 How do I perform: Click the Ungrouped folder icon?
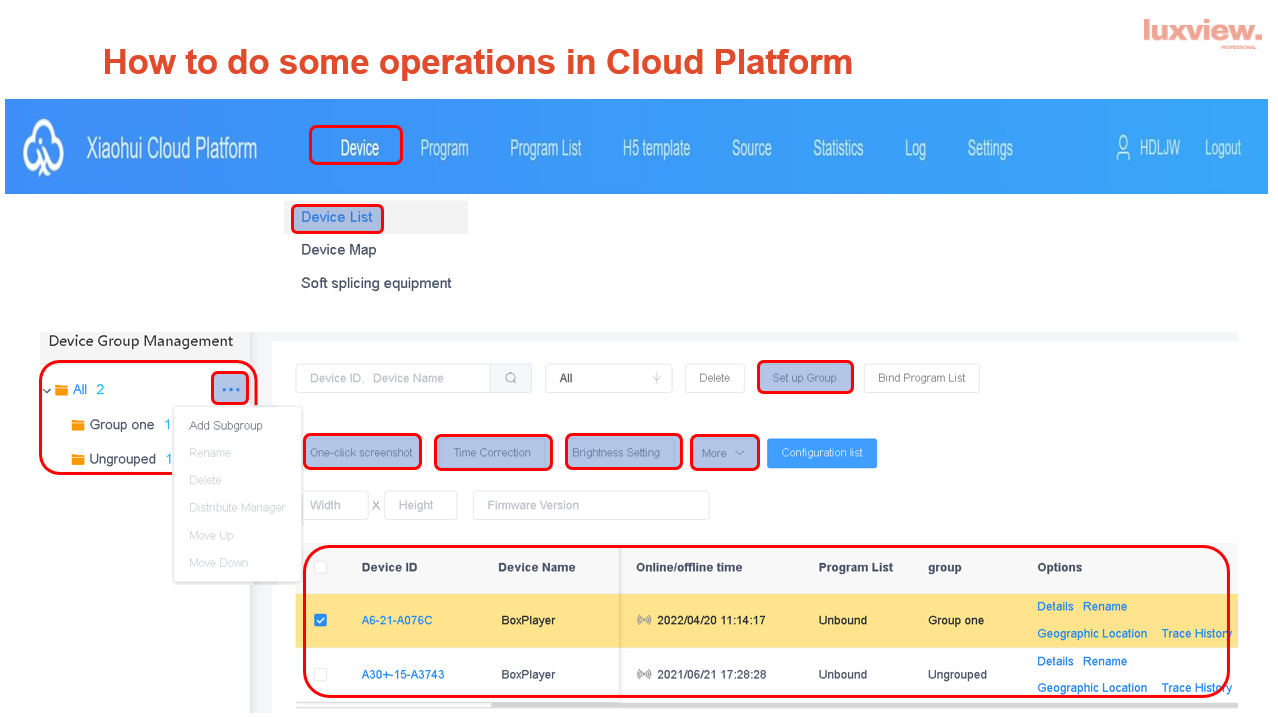point(78,460)
